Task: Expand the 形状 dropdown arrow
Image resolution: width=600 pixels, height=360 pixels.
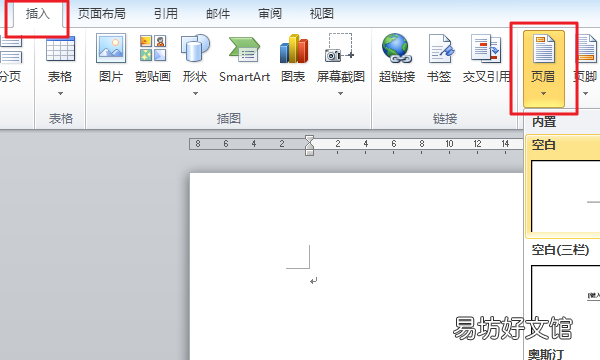Action: [x=195, y=93]
